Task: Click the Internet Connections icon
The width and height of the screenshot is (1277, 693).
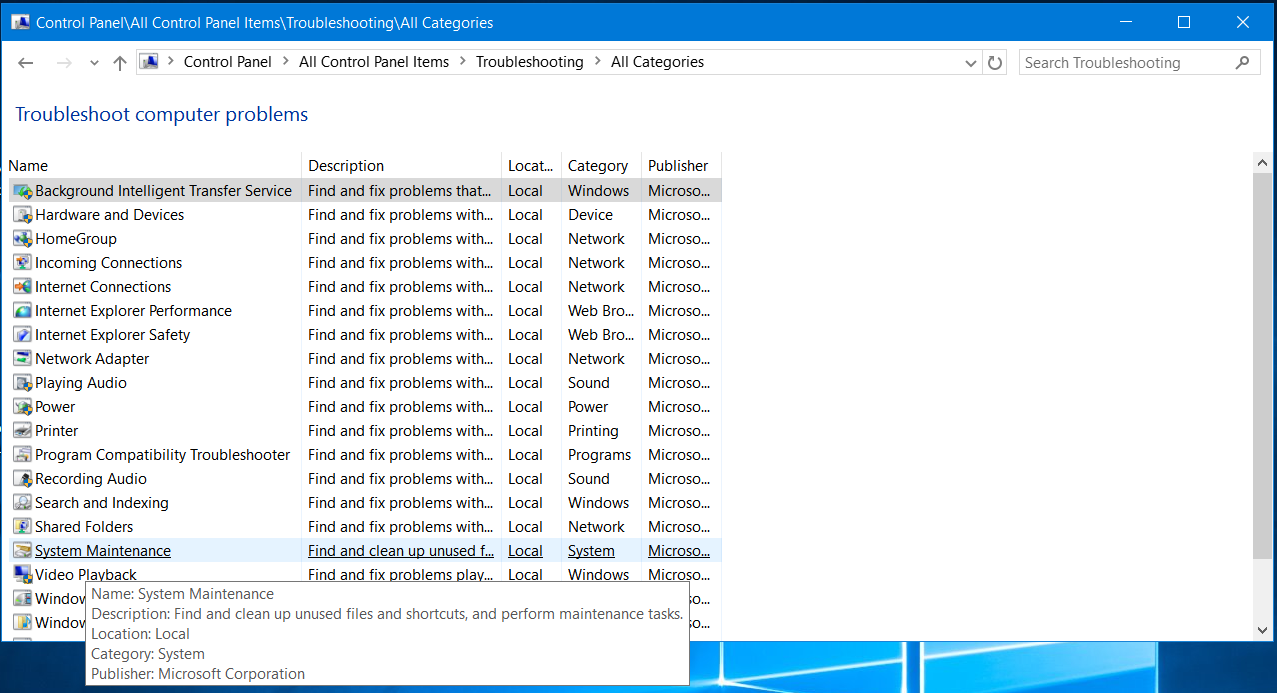Action: coord(22,287)
